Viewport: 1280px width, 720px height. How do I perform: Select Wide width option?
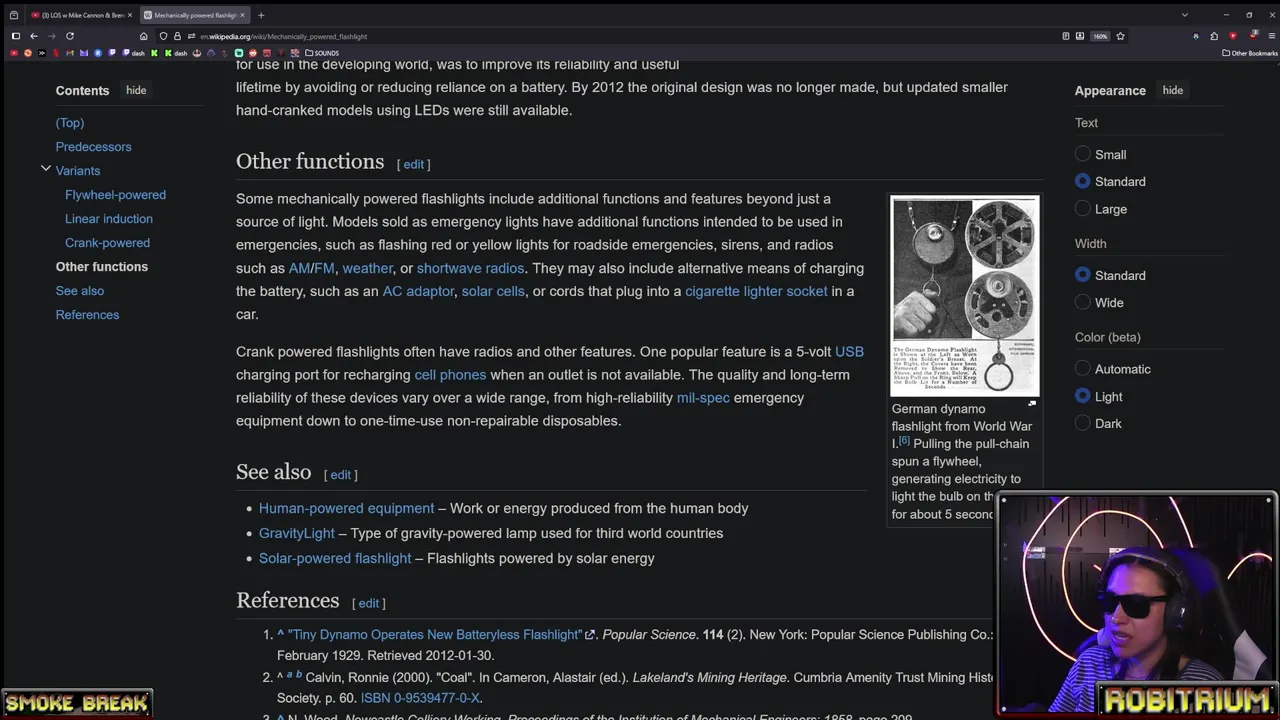pyautogui.click(x=1083, y=302)
